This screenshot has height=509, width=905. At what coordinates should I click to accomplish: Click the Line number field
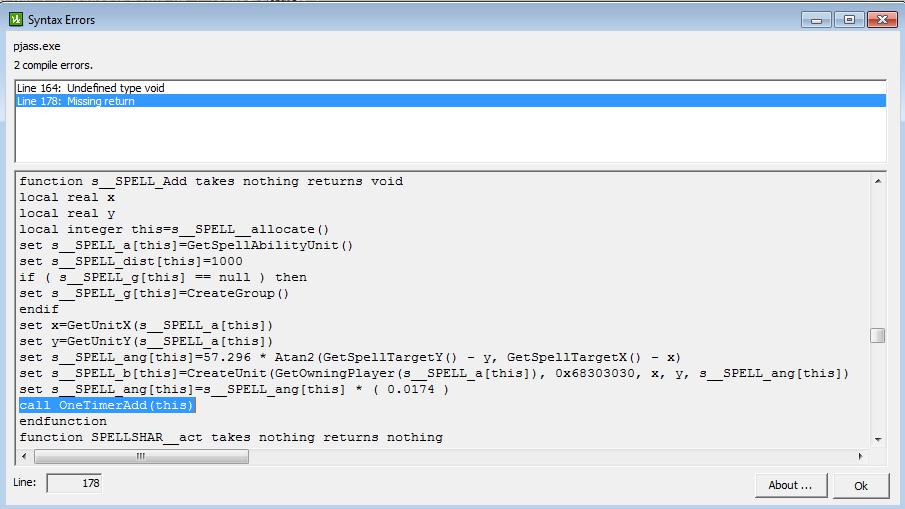(x=73, y=483)
